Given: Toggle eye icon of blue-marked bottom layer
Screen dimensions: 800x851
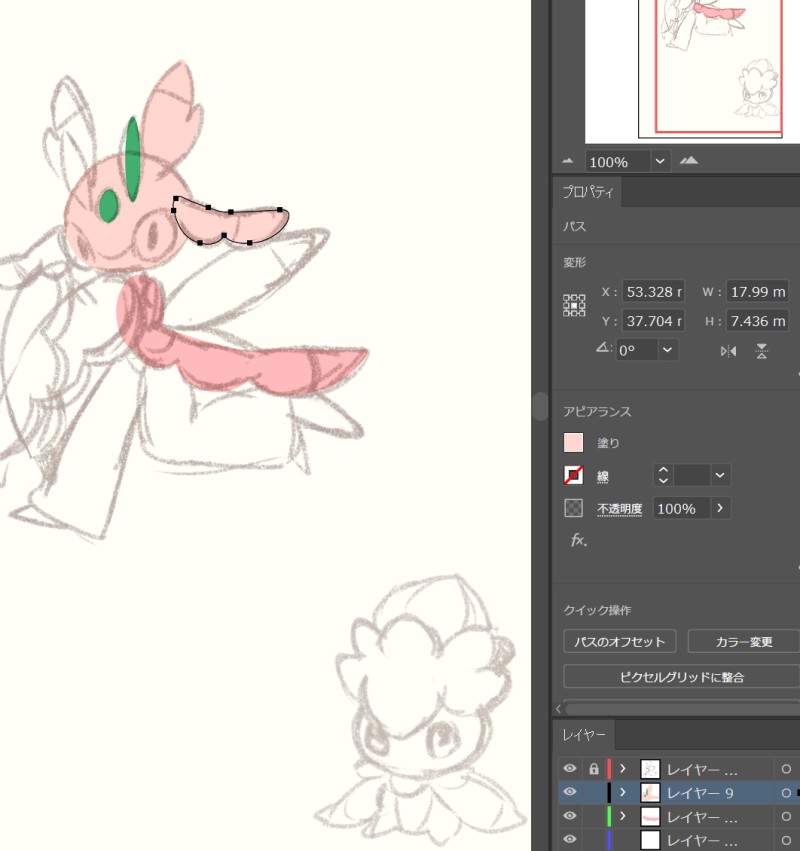Looking at the screenshot, I should point(569,839).
